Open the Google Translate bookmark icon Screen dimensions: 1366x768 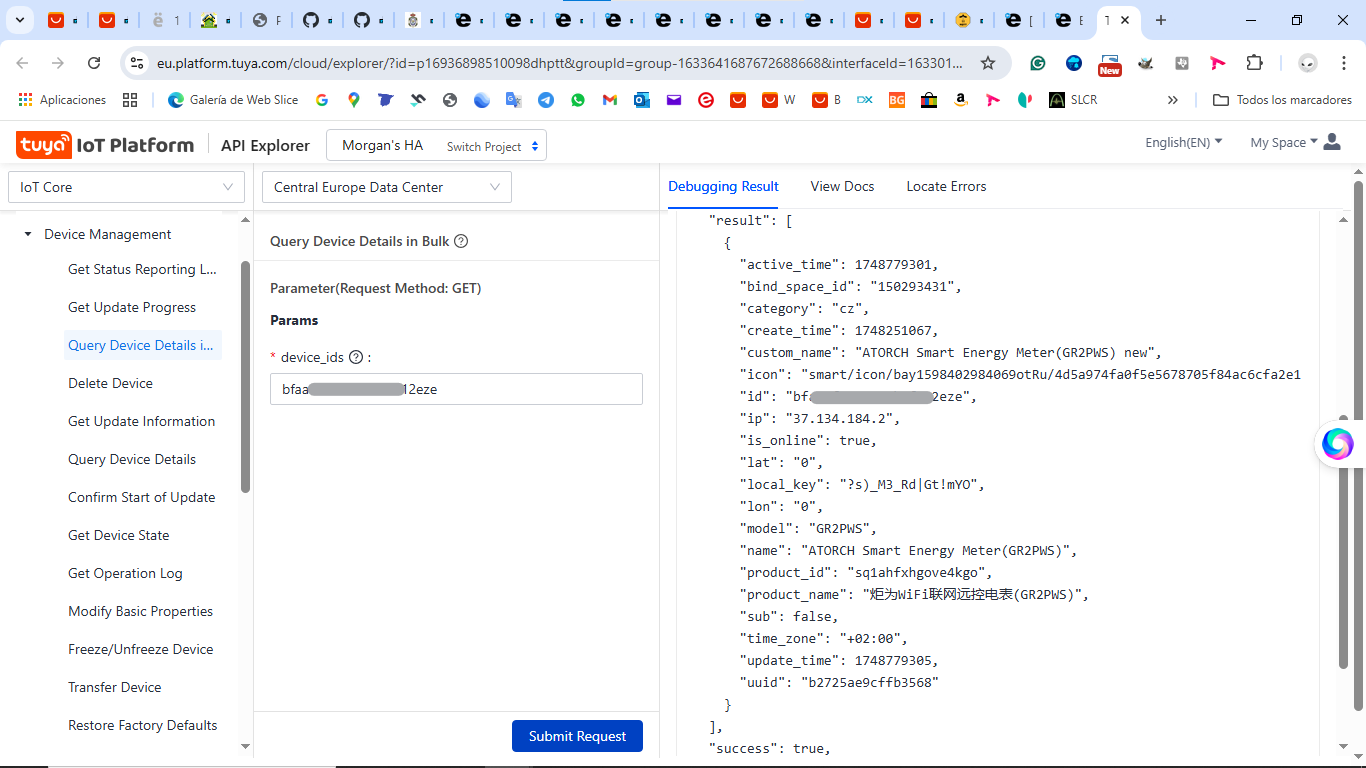(x=514, y=100)
